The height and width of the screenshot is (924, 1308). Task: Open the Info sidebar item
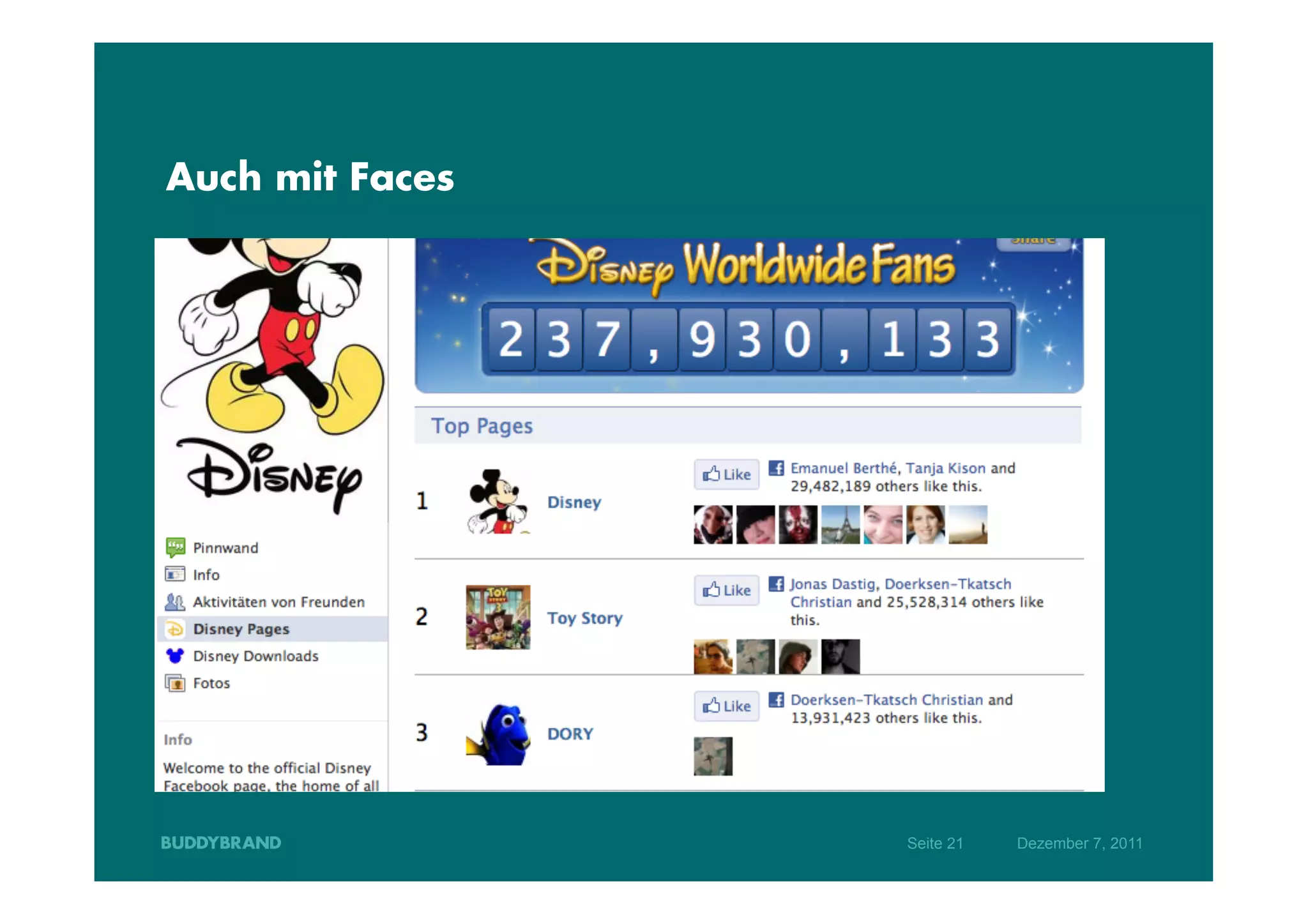click(x=206, y=575)
